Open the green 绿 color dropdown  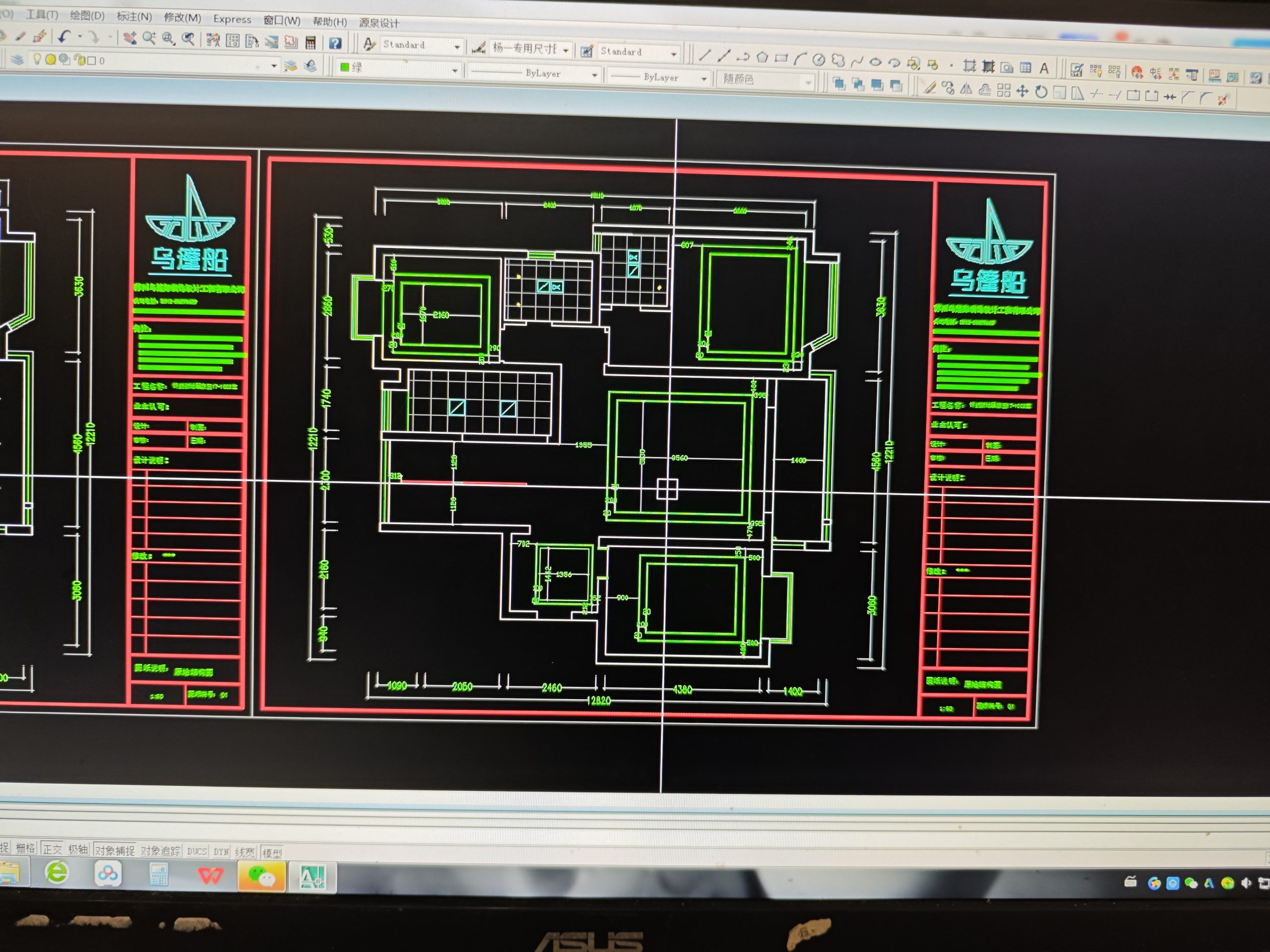(x=454, y=70)
